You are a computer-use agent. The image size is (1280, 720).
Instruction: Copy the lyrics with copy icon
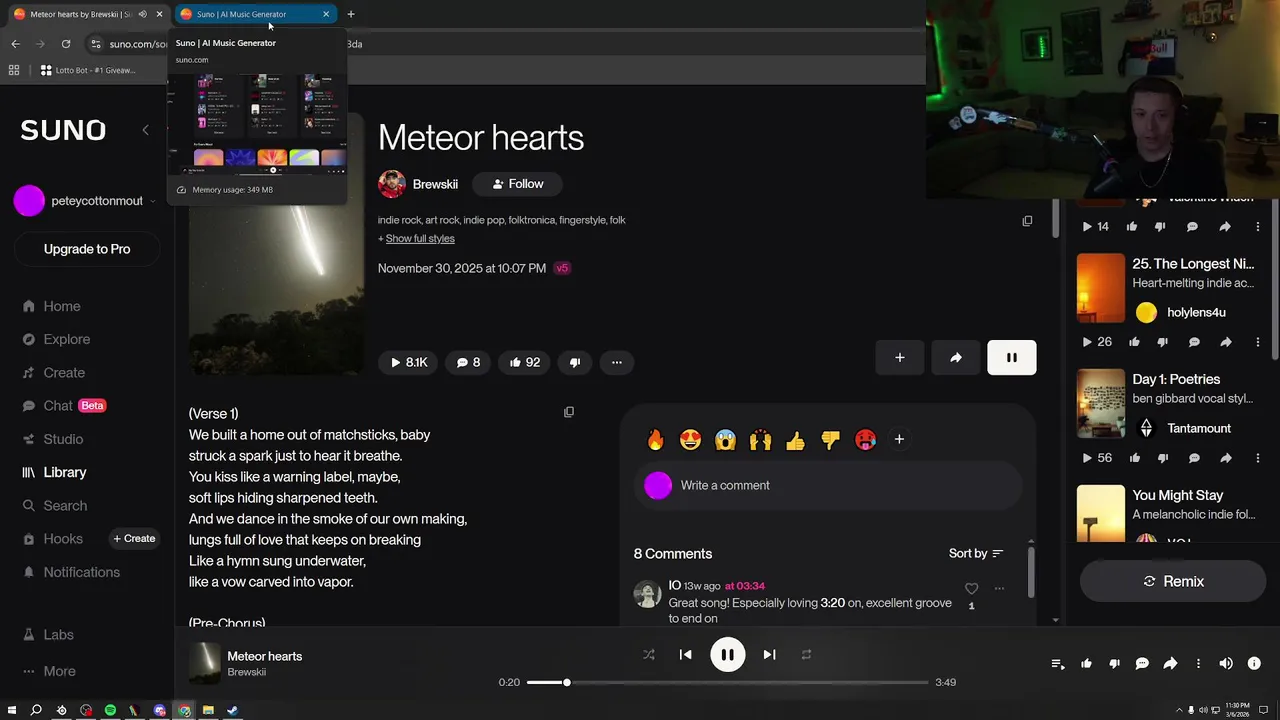(569, 412)
